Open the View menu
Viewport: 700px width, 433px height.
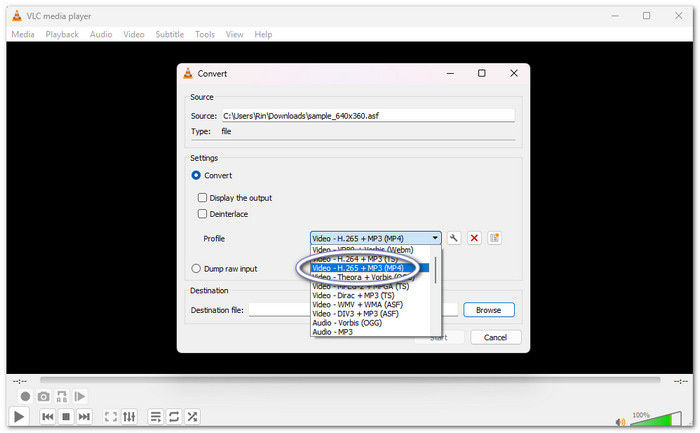click(x=234, y=34)
